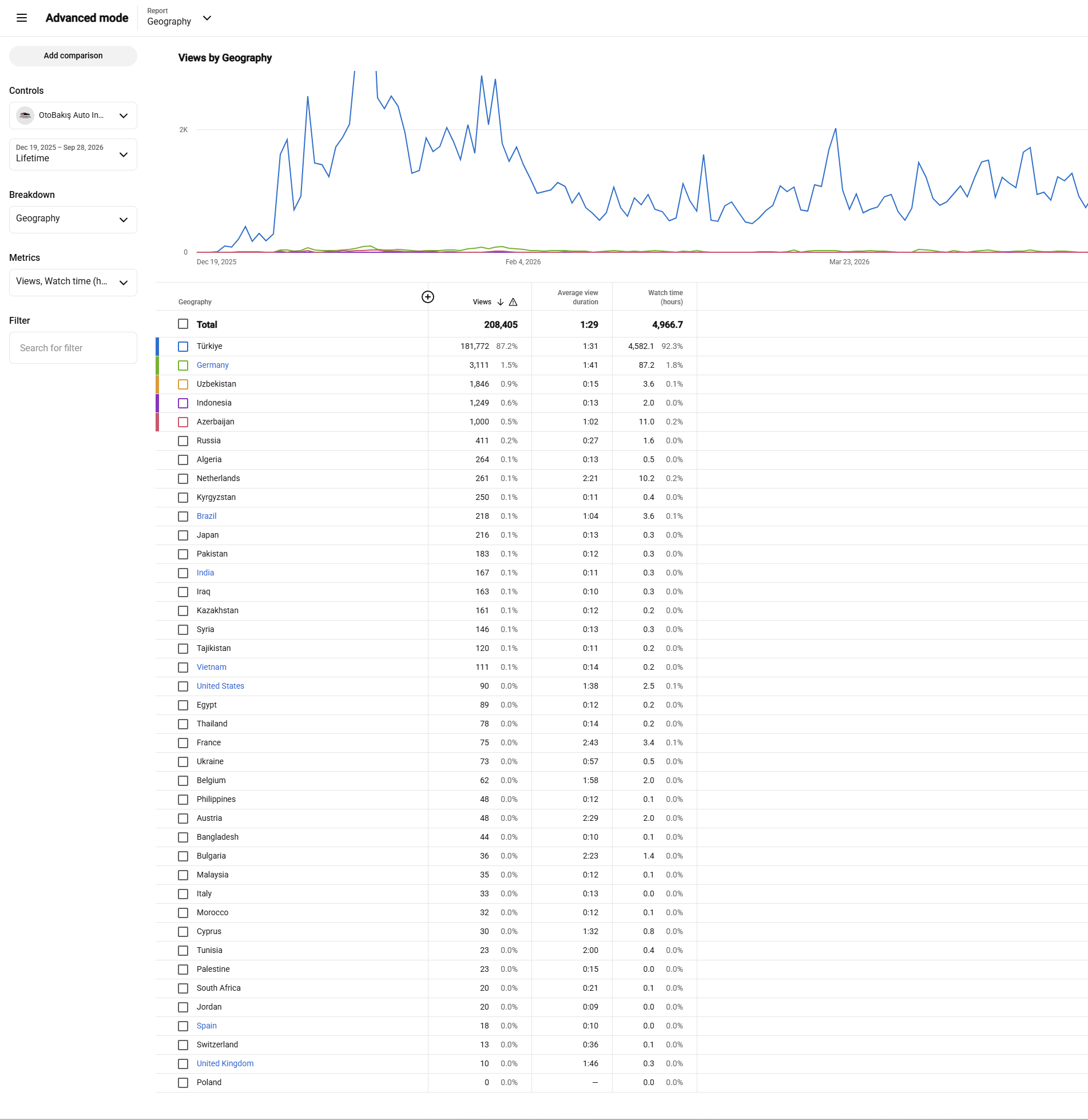Click the Add comparison button
Image resolution: width=1088 pixels, height=1120 pixels.
click(73, 55)
